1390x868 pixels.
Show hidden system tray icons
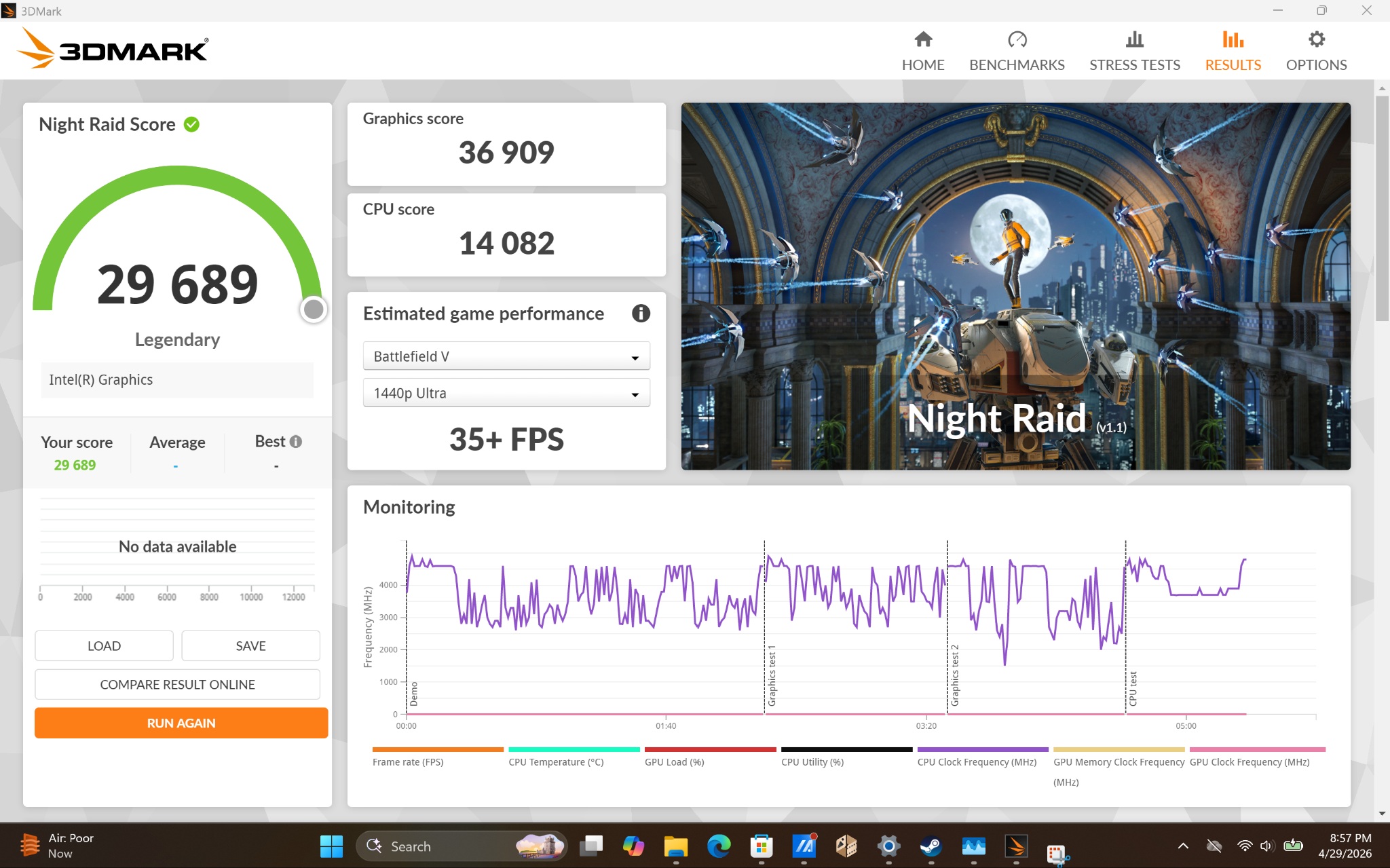(1183, 846)
